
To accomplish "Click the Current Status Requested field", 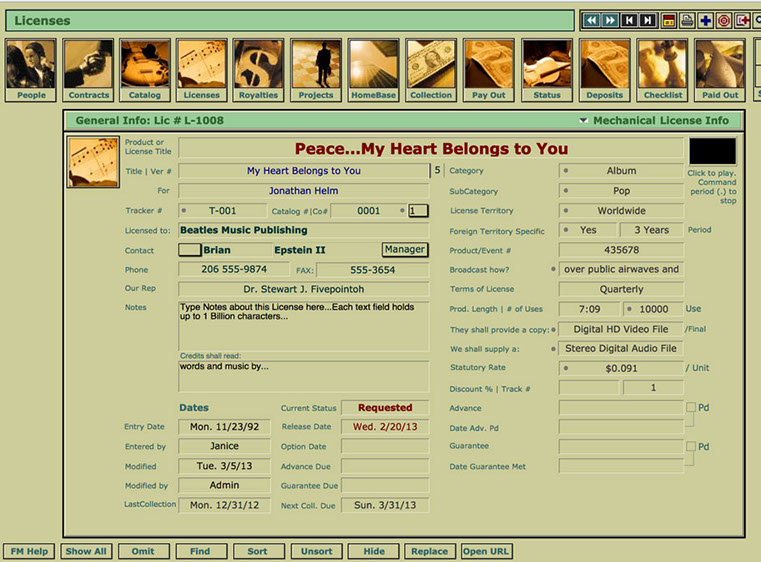I will [x=385, y=408].
